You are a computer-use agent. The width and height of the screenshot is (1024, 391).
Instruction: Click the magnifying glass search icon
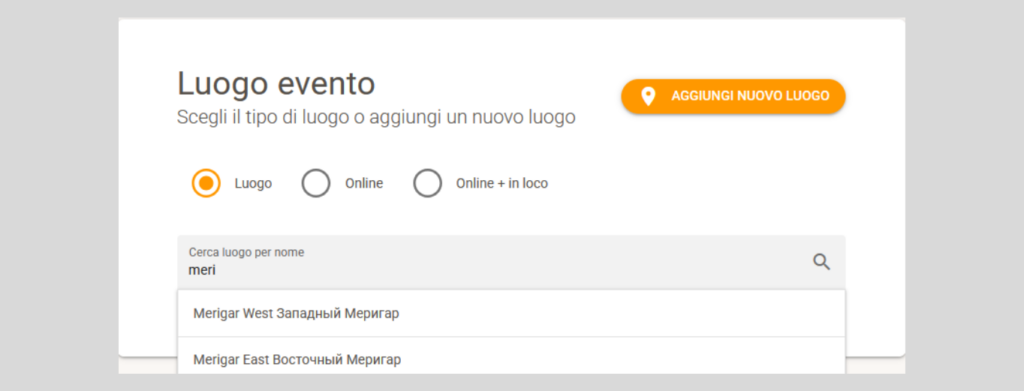(x=822, y=262)
